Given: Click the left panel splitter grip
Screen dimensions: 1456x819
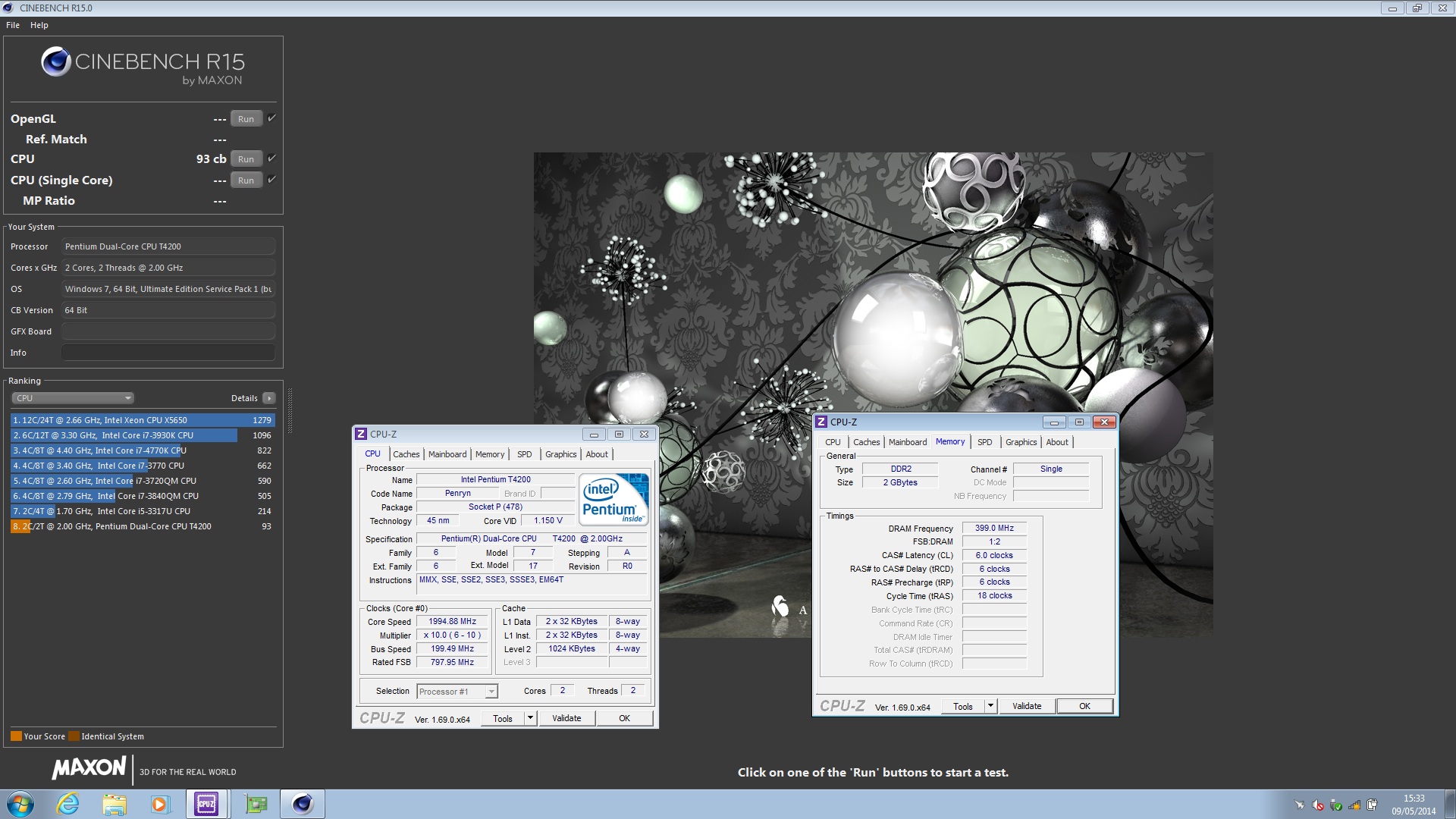Looking at the screenshot, I should pos(290,410).
